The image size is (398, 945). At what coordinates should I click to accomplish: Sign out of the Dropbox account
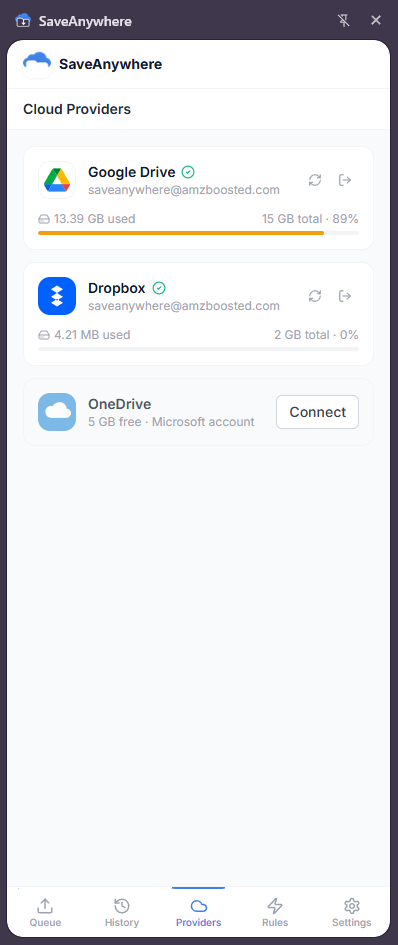tap(345, 296)
